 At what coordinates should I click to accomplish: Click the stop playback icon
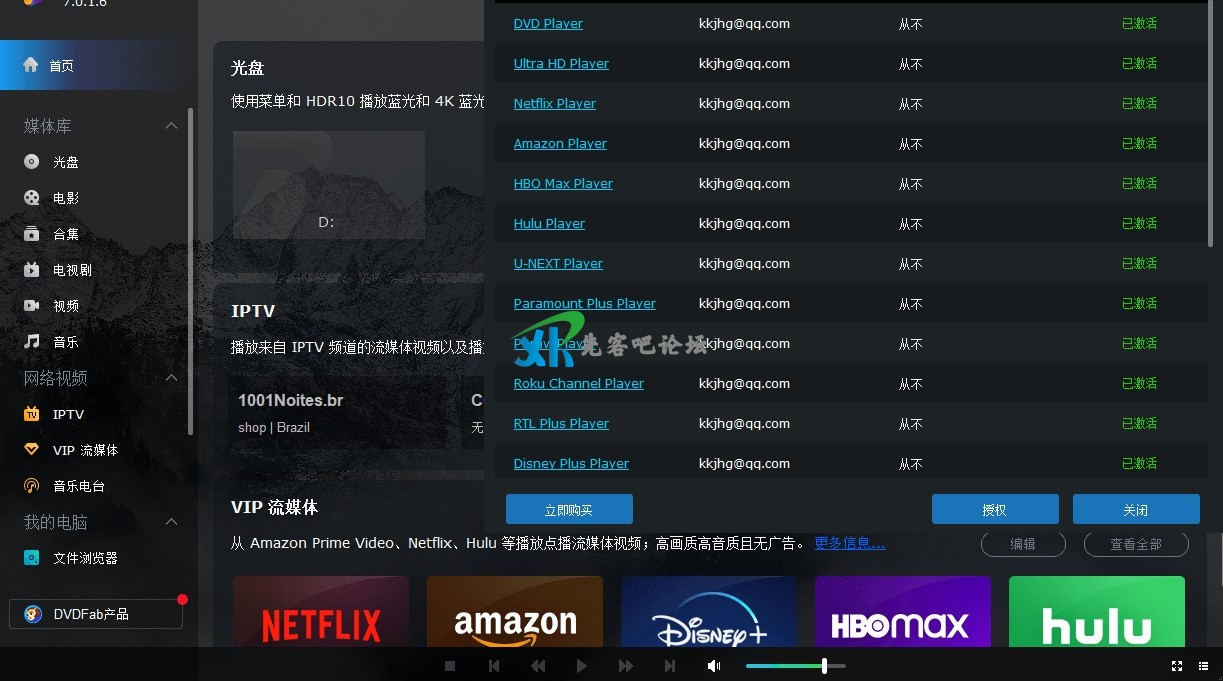(x=450, y=665)
